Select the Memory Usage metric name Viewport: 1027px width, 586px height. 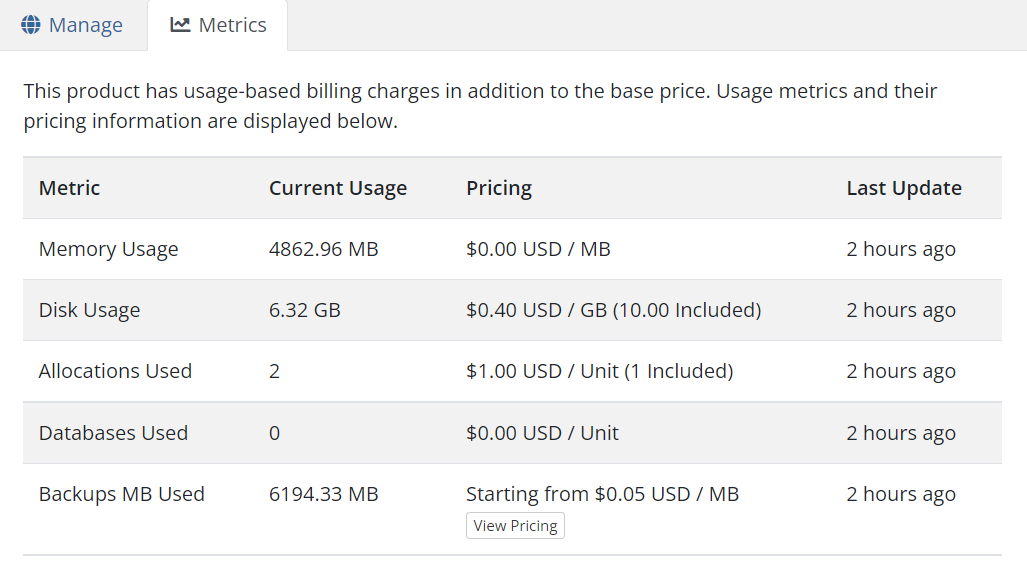[x=108, y=249]
